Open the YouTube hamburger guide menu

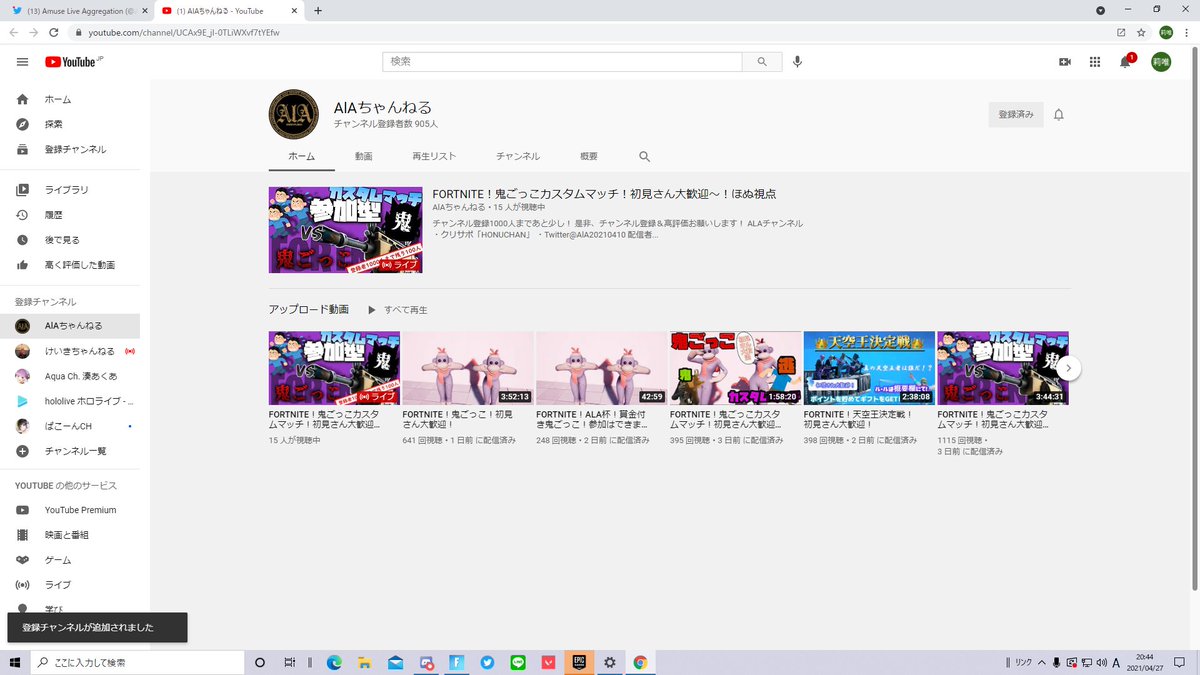click(x=22, y=62)
